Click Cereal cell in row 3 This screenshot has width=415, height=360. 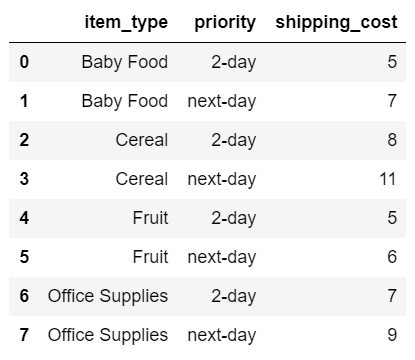click(x=142, y=179)
